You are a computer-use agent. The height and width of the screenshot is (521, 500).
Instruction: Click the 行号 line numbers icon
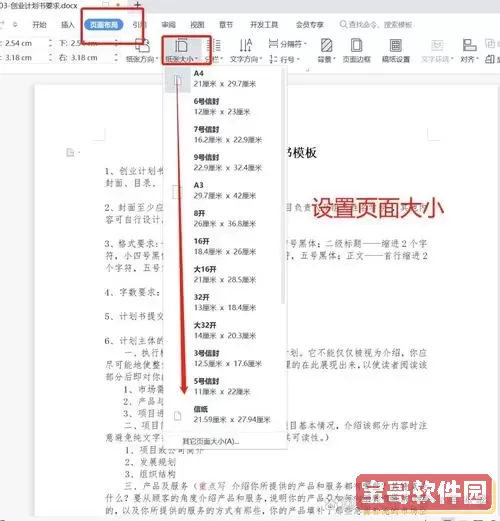pyautogui.click(x=273, y=59)
